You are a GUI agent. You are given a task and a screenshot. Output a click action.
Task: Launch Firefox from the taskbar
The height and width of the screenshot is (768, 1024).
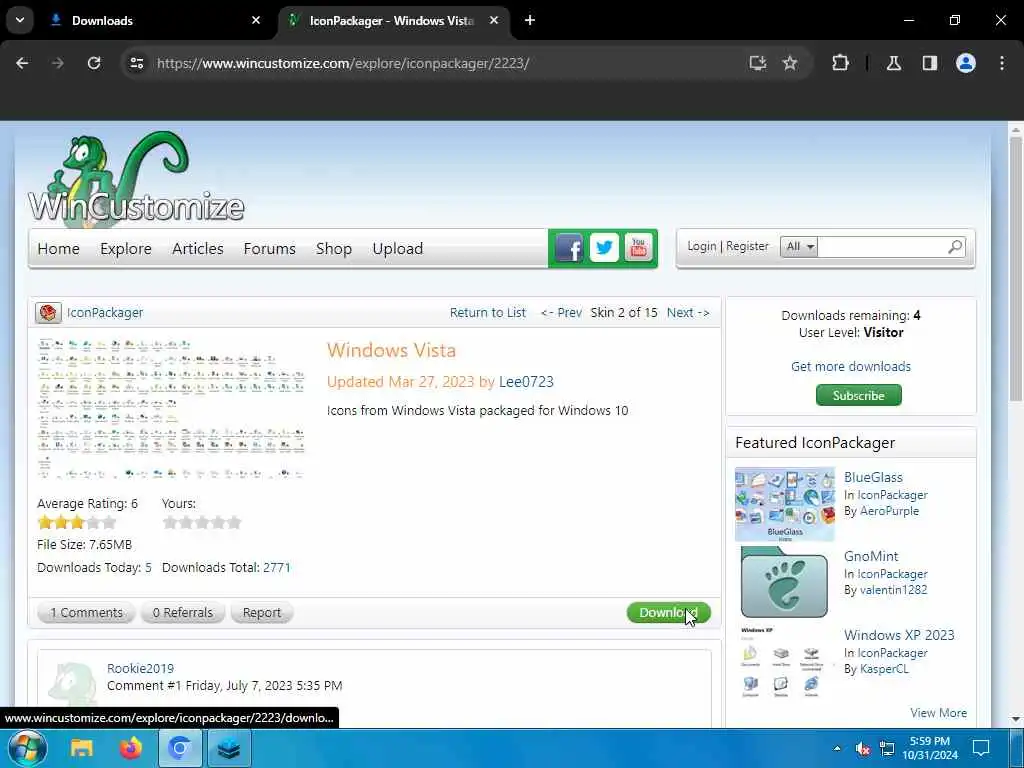point(131,748)
